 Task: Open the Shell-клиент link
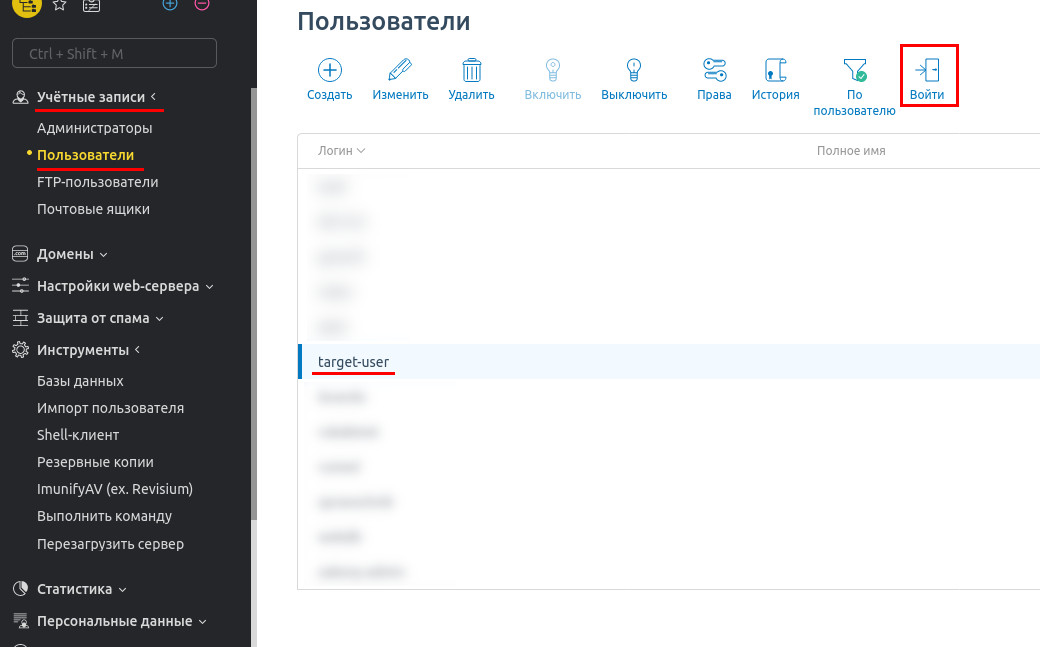78,435
